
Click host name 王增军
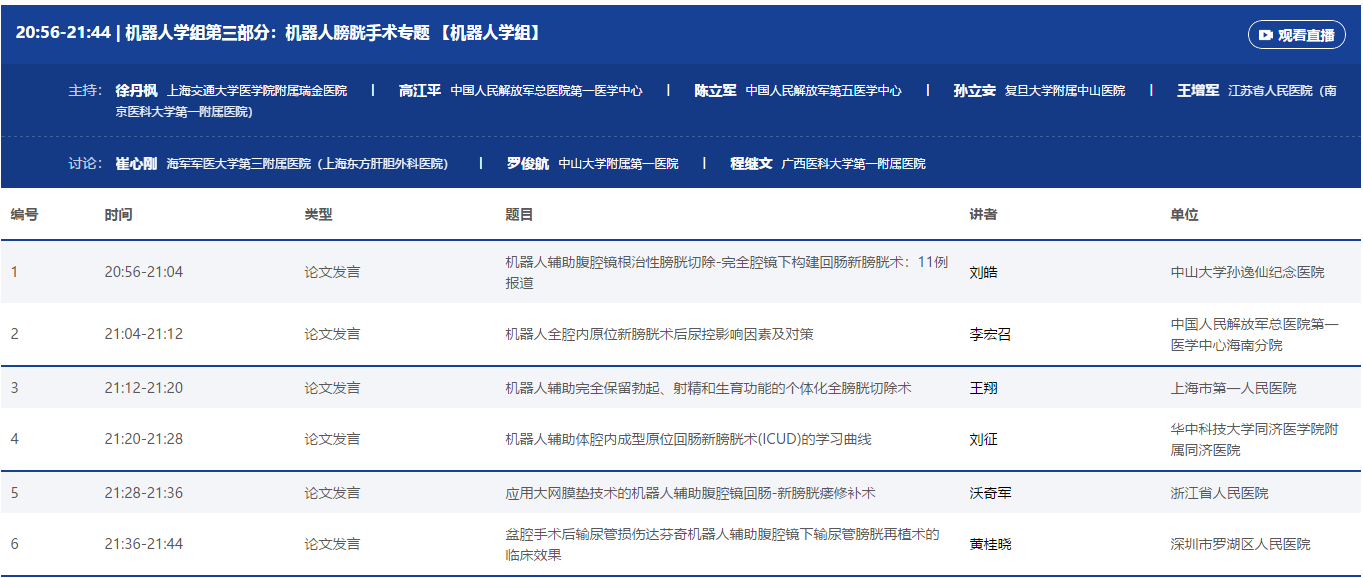(x=1197, y=90)
